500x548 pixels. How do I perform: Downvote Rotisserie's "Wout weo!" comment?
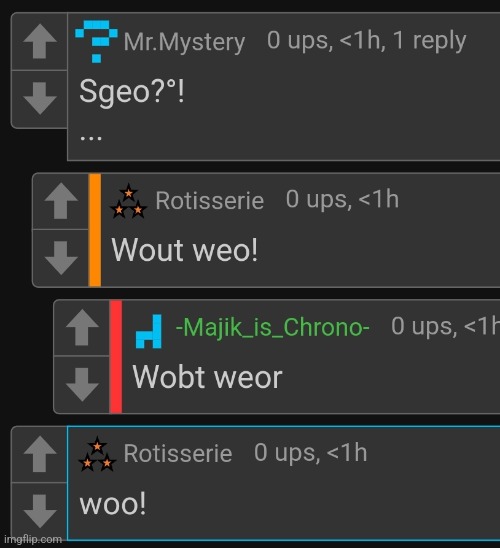pyautogui.click(x=61, y=258)
